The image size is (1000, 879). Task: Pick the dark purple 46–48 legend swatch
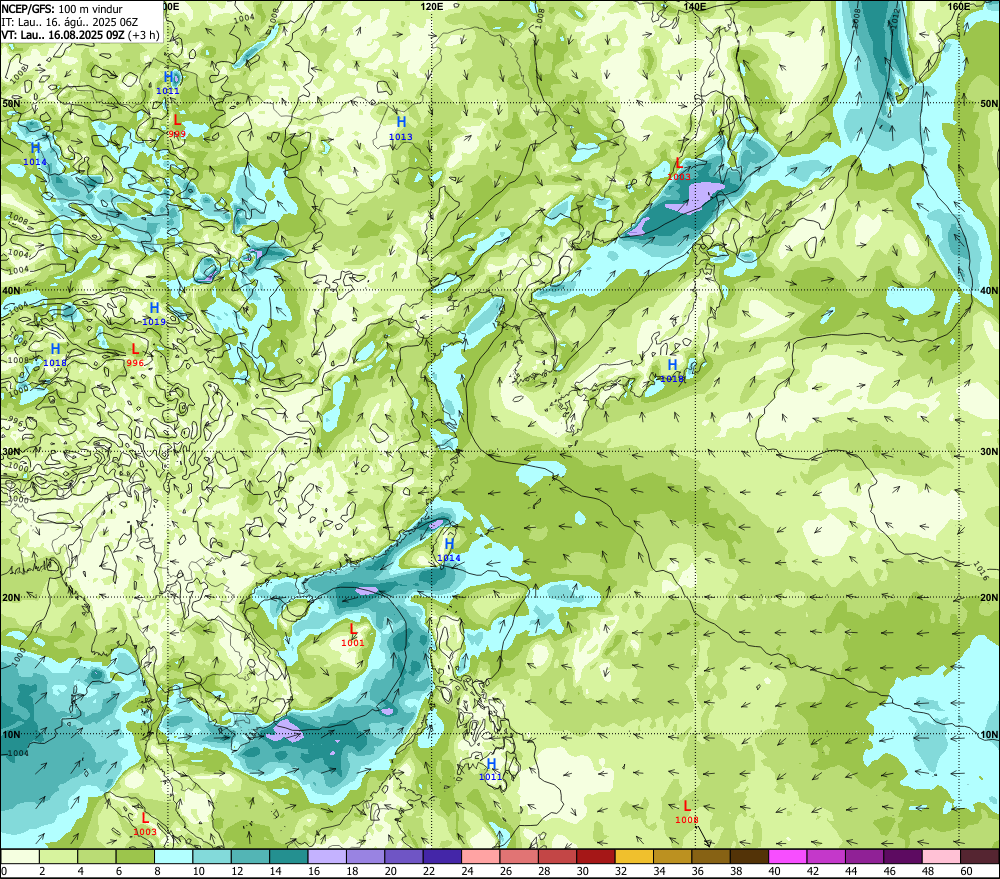click(903, 856)
